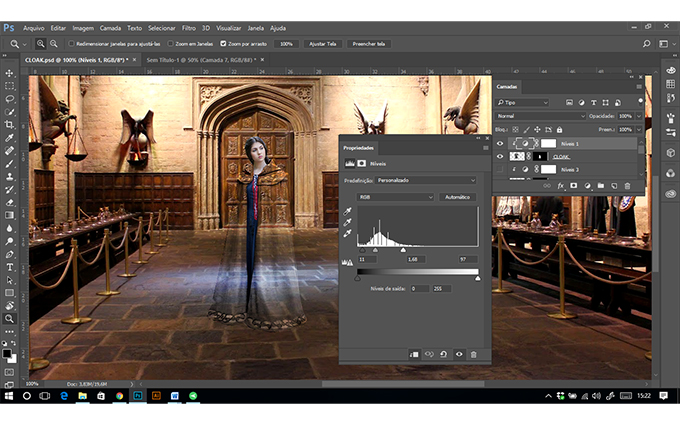Click the Camadas panel tab
This screenshot has height=425, width=680.
507,87
